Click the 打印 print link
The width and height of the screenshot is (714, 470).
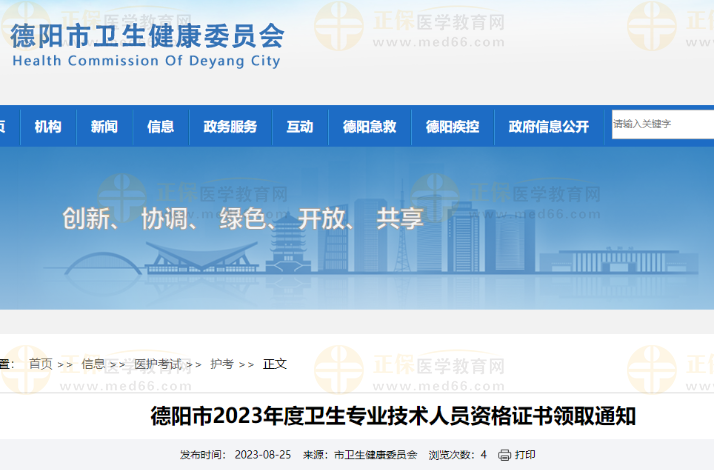525,455
